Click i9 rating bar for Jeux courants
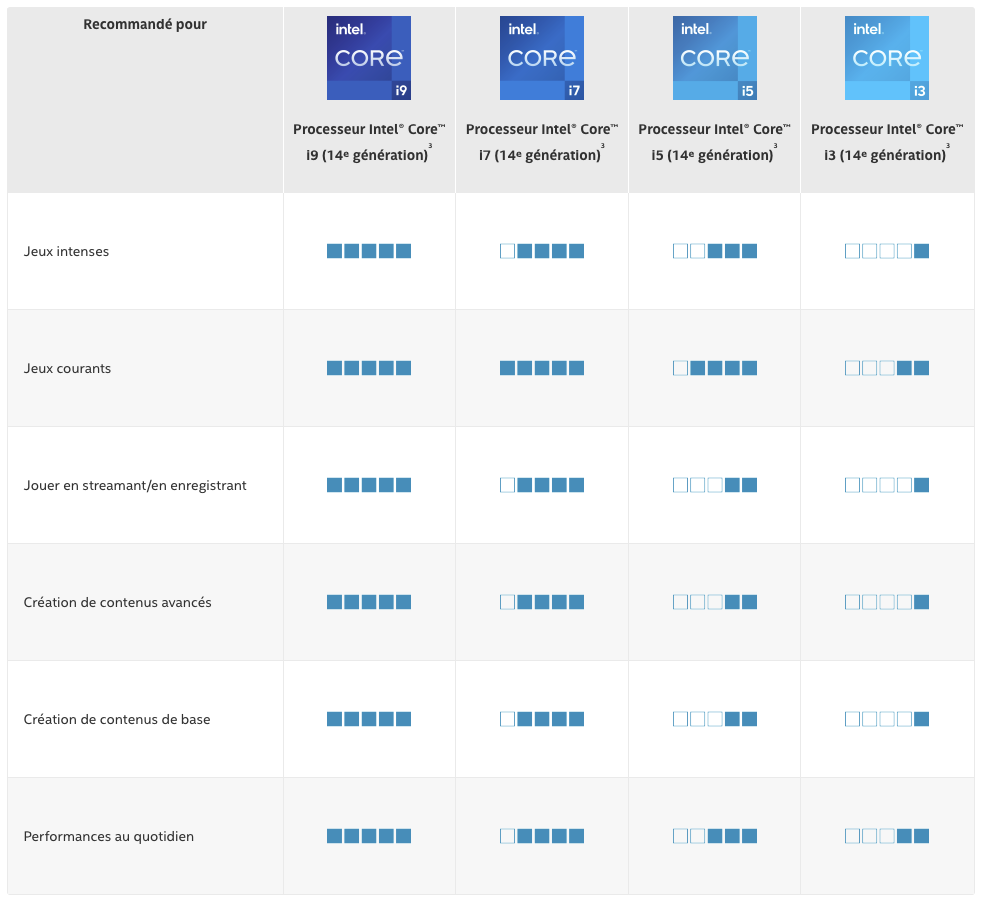 tap(369, 368)
